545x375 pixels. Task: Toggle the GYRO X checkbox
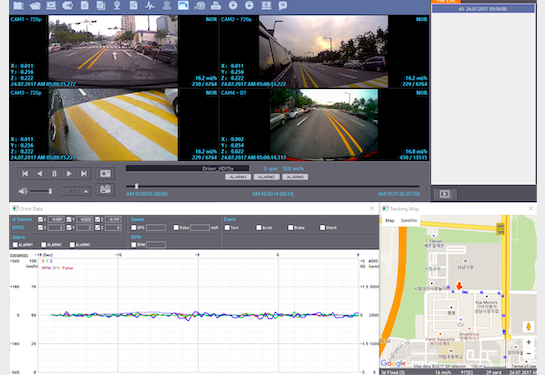[40, 227]
